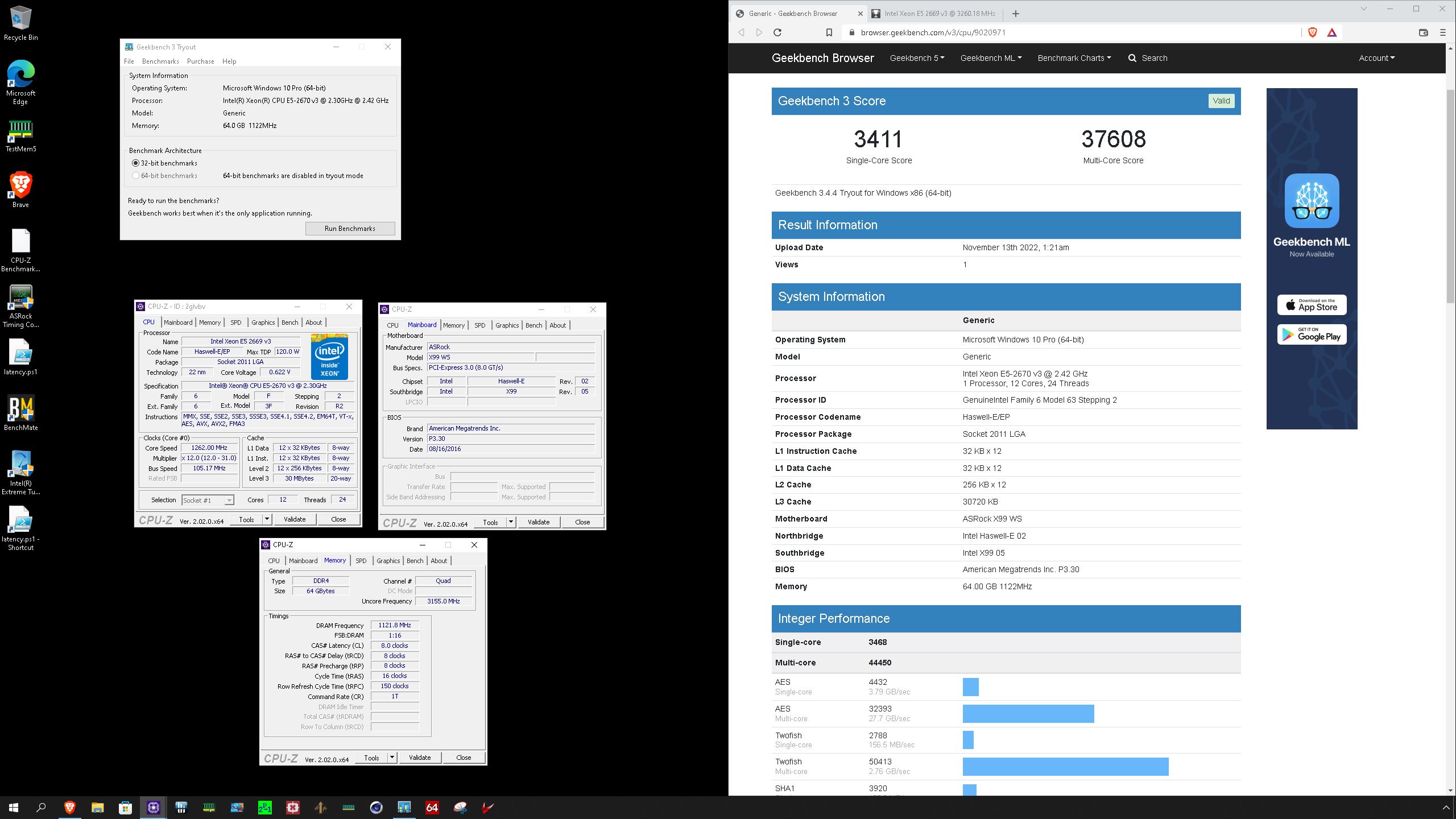This screenshot has height=819, width=1456.
Task: Open the BenchMate desktop shortcut
Action: click(20, 413)
